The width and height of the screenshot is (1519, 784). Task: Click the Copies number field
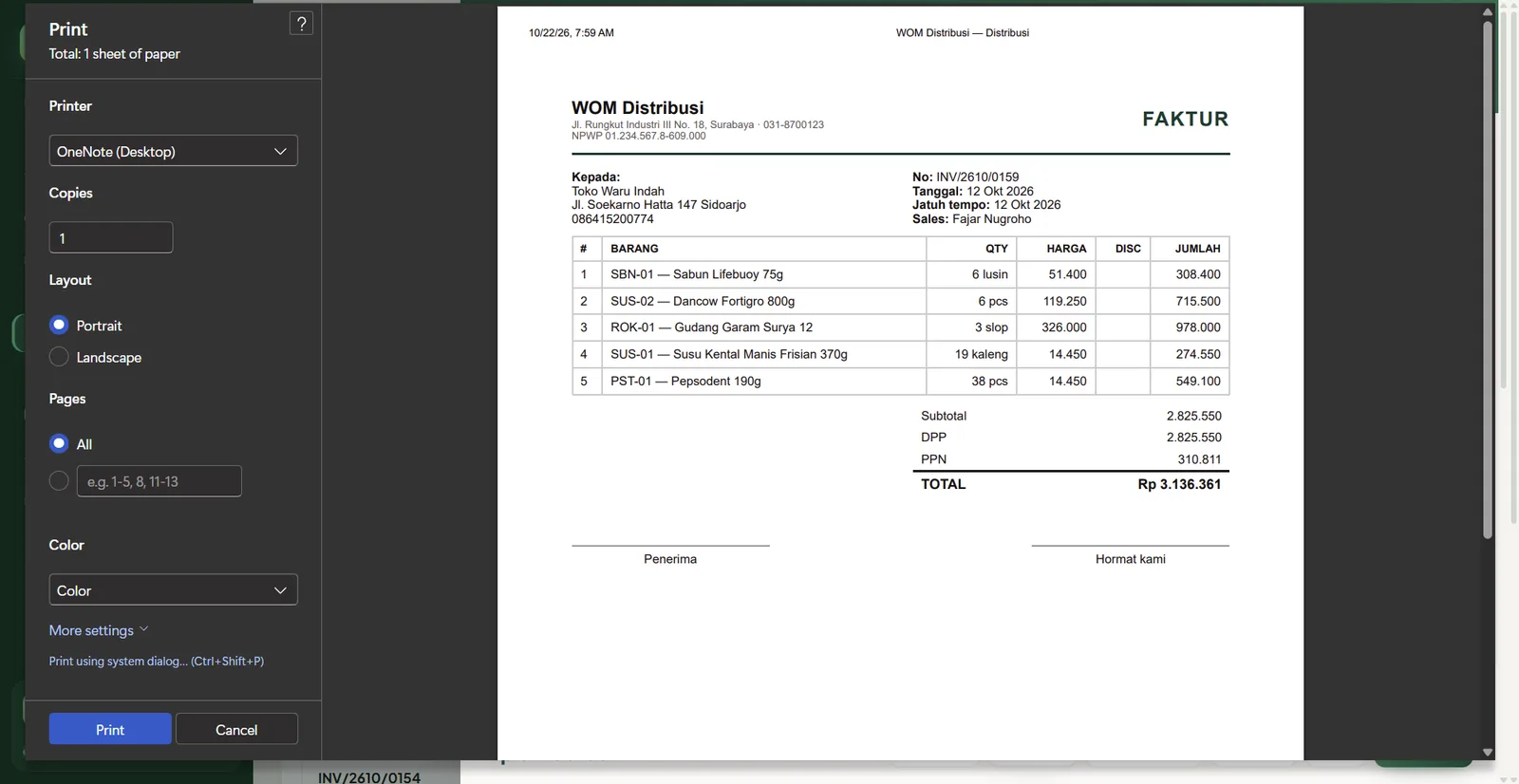111,237
